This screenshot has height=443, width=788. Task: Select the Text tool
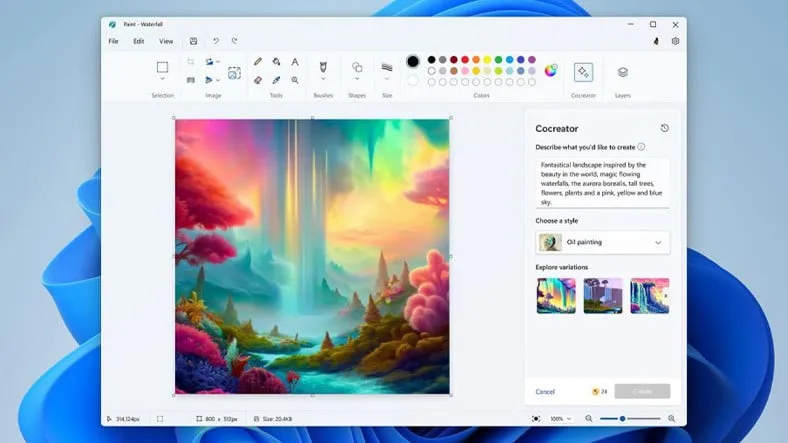coord(295,62)
